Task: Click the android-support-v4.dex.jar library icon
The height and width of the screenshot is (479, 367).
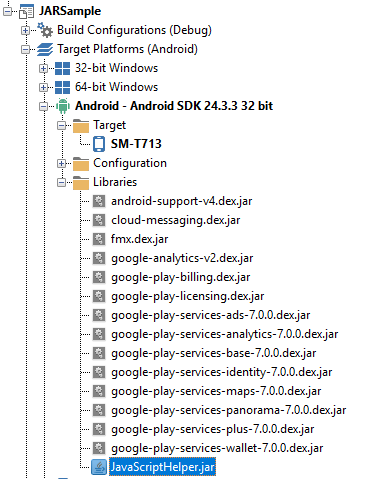Action: [x=99, y=201]
